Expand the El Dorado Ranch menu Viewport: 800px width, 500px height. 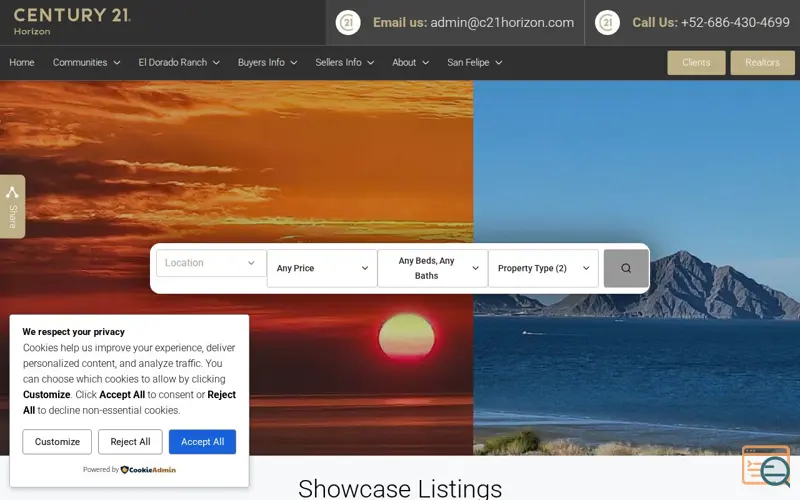(x=179, y=62)
